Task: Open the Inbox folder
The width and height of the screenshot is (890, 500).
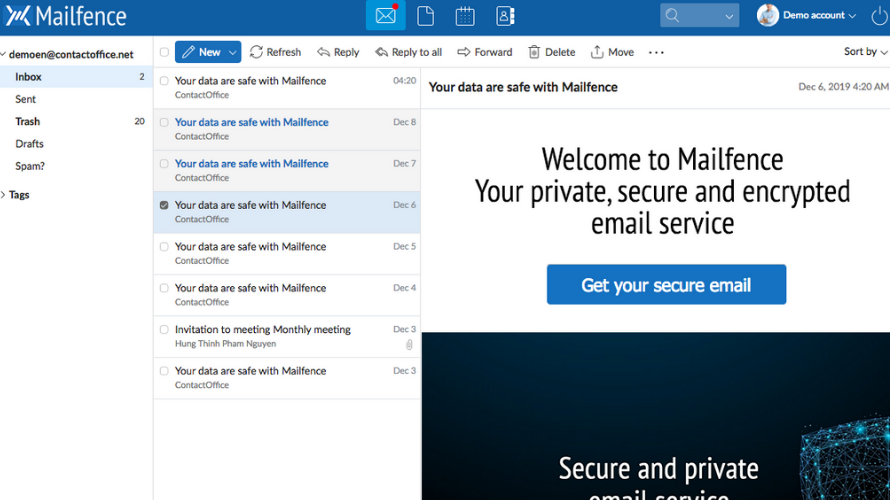Action: click(x=76, y=77)
